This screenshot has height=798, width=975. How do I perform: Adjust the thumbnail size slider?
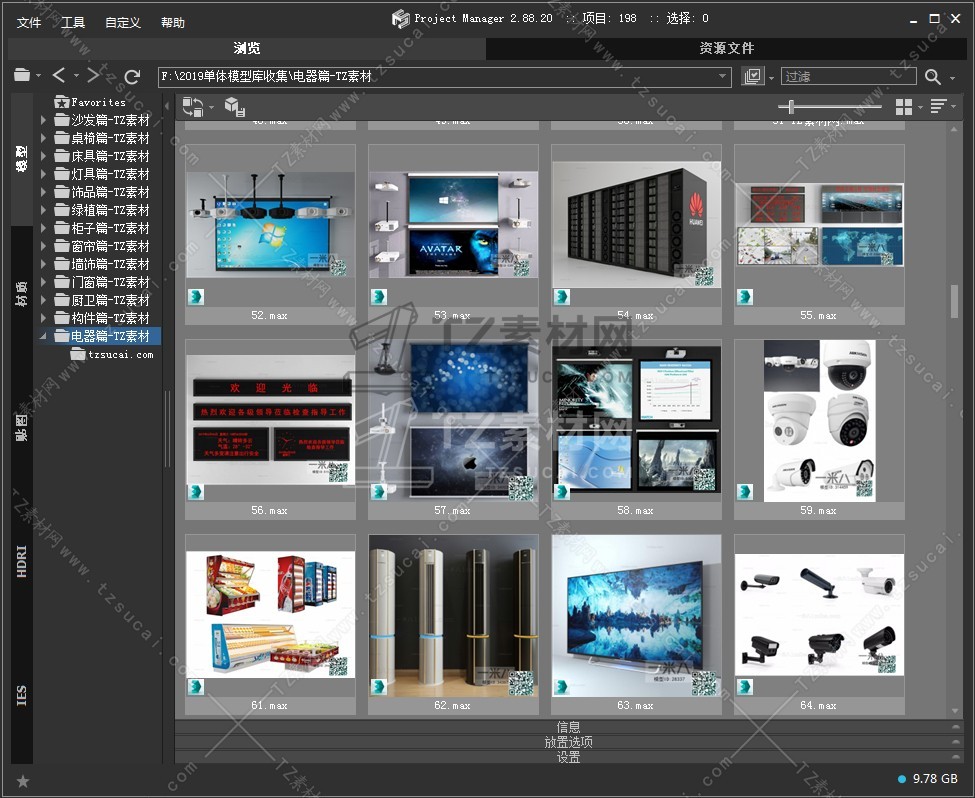[x=792, y=106]
